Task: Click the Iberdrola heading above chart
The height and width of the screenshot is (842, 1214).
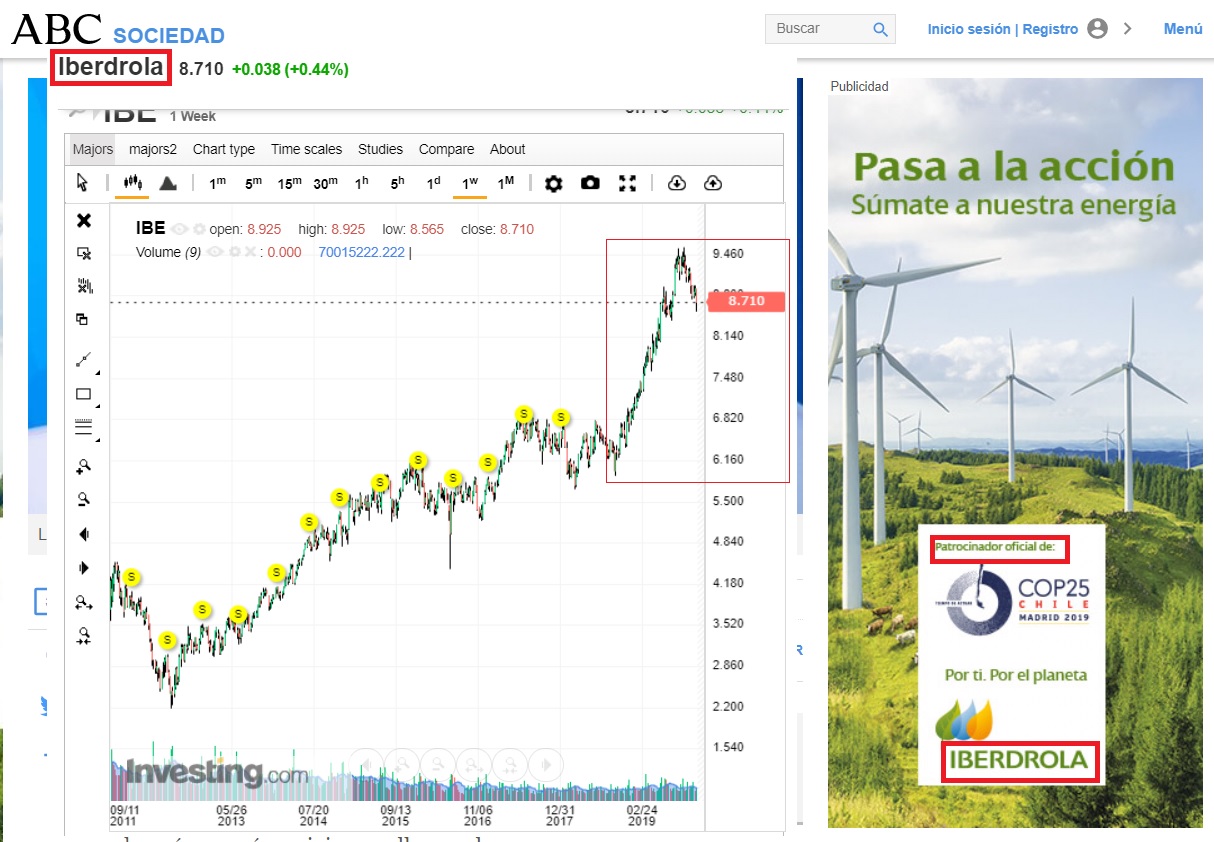Action: click(x=111, y=68)
